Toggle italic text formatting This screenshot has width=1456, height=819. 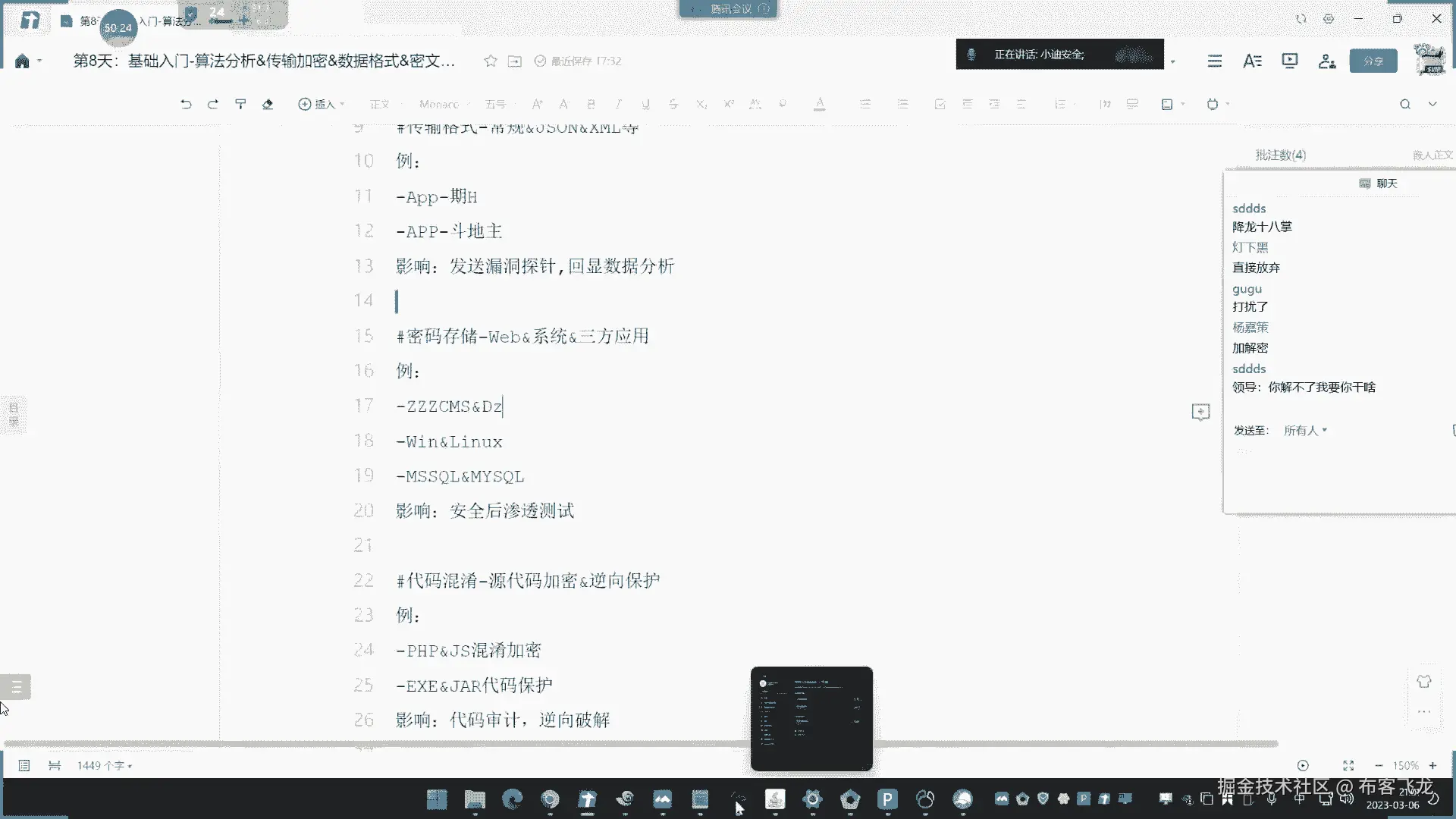tap(618, 104)
